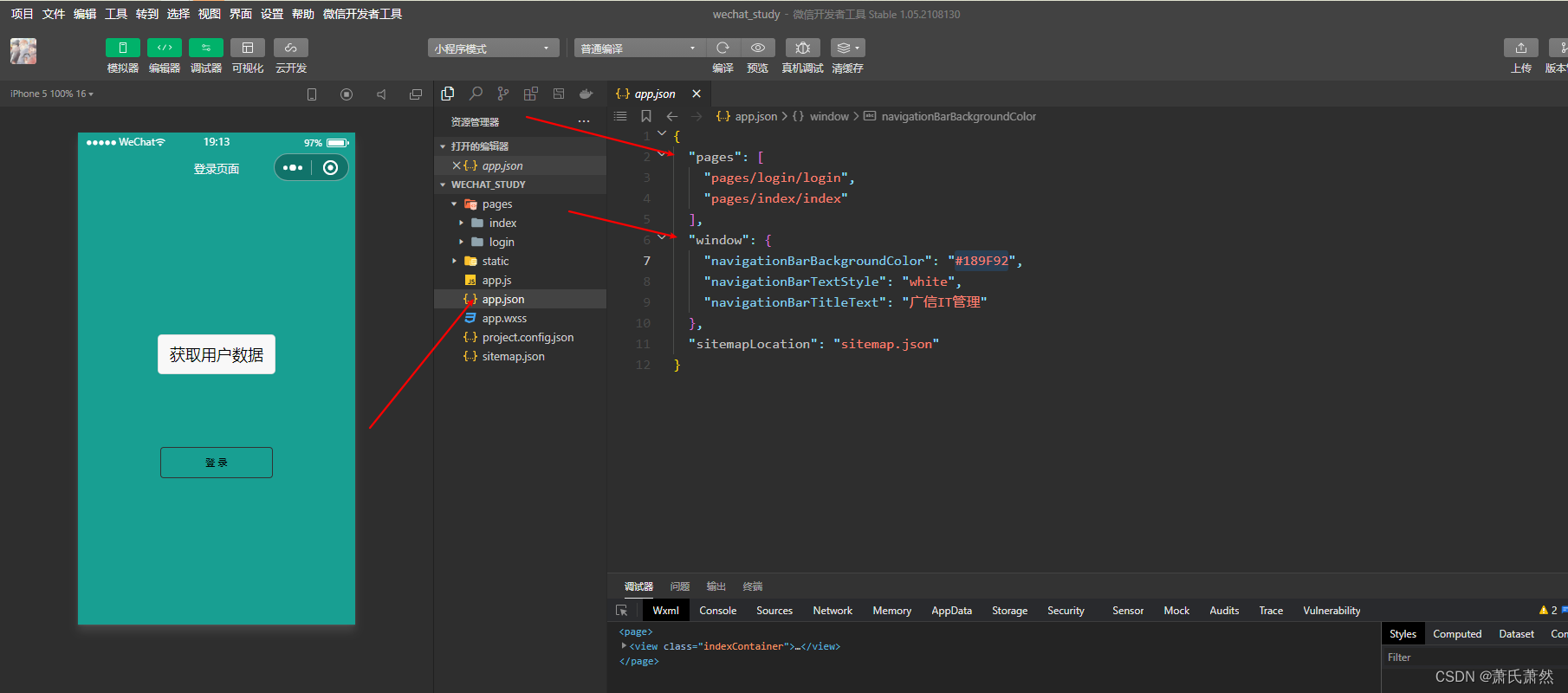Toggle the editor outline list icon

(x=620, y=116)
